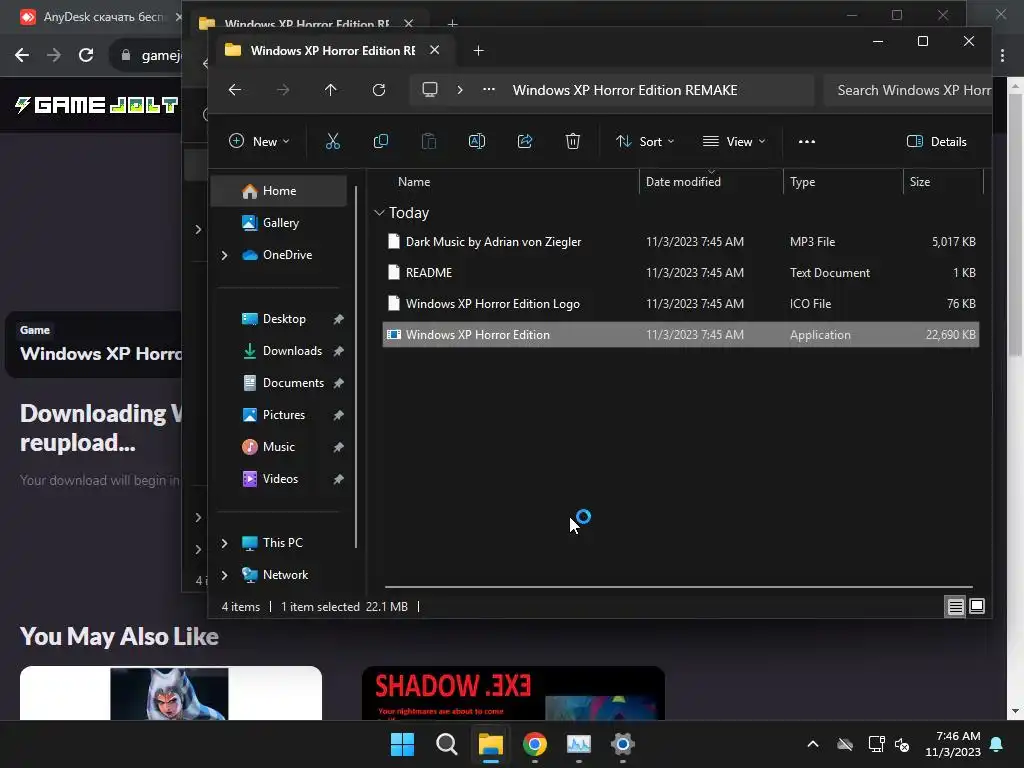The image size is (1024, 768).
Task: Open Videos quick access folder
Action: (x=280, y=479)
